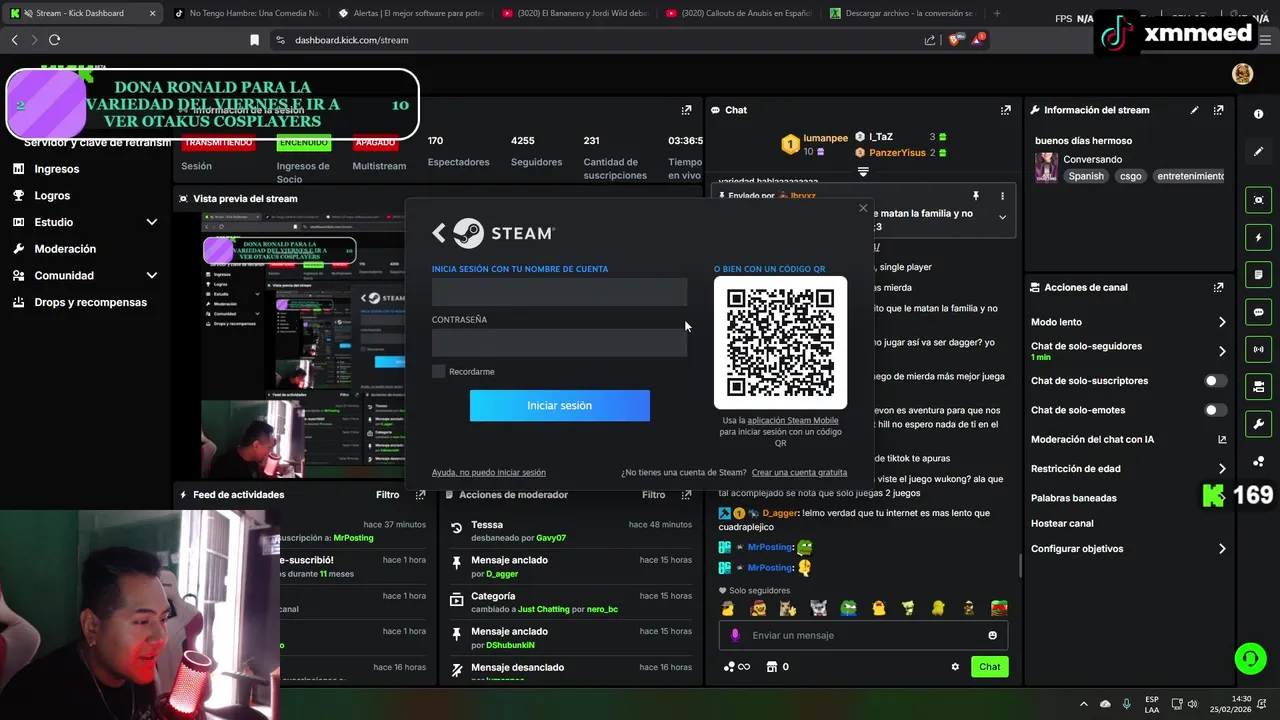The height and width of the screenshot is (720, 1280).
Task: Expand the pinned message chevron
Action: (x=1002, y=217)
